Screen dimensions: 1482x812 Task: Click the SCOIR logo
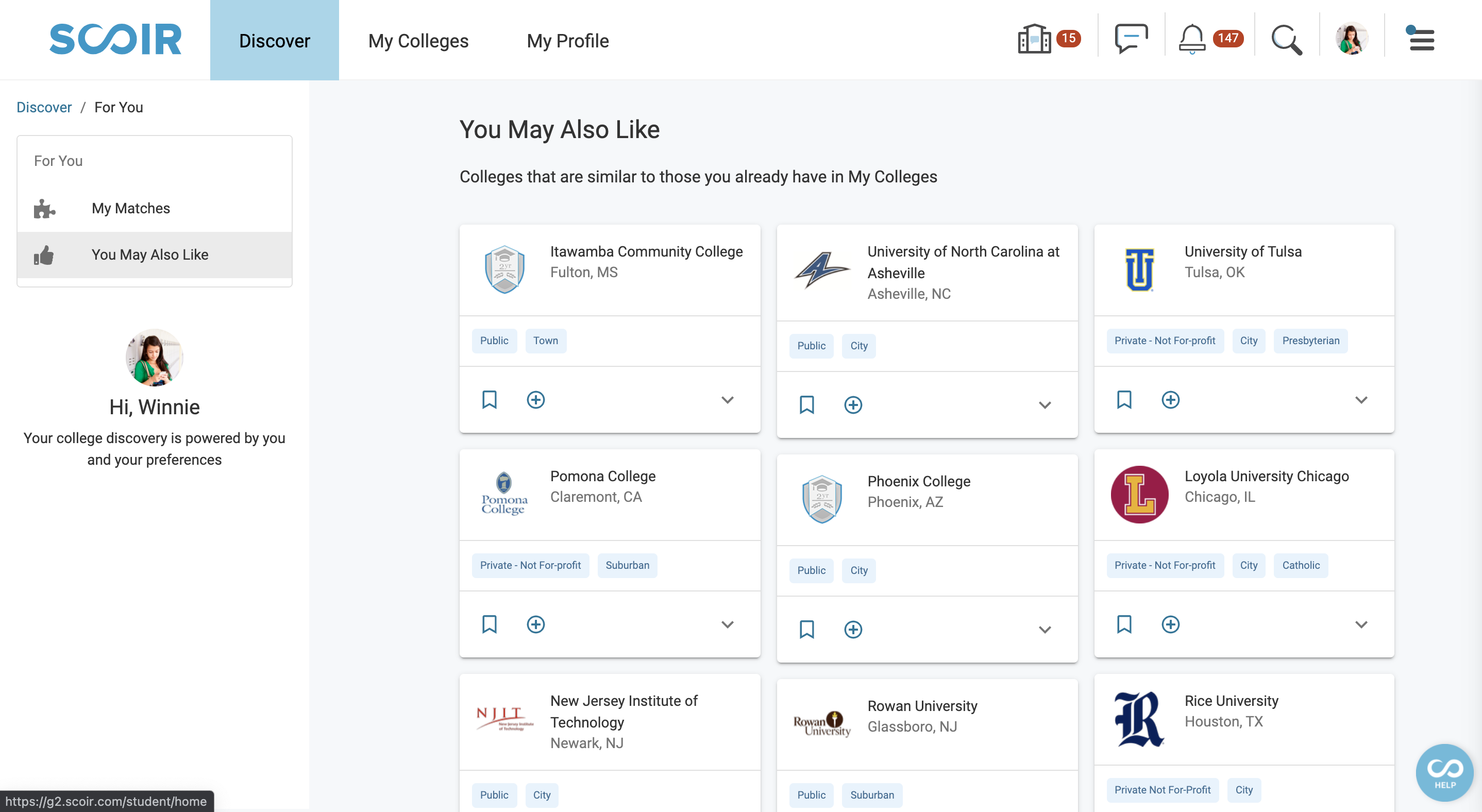click(x=115, y=40)
